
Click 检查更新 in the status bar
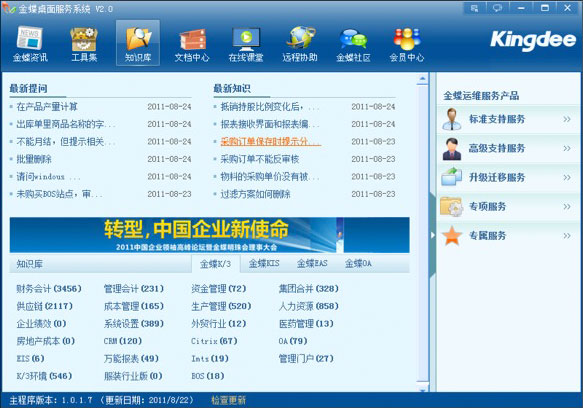point(229,400)
